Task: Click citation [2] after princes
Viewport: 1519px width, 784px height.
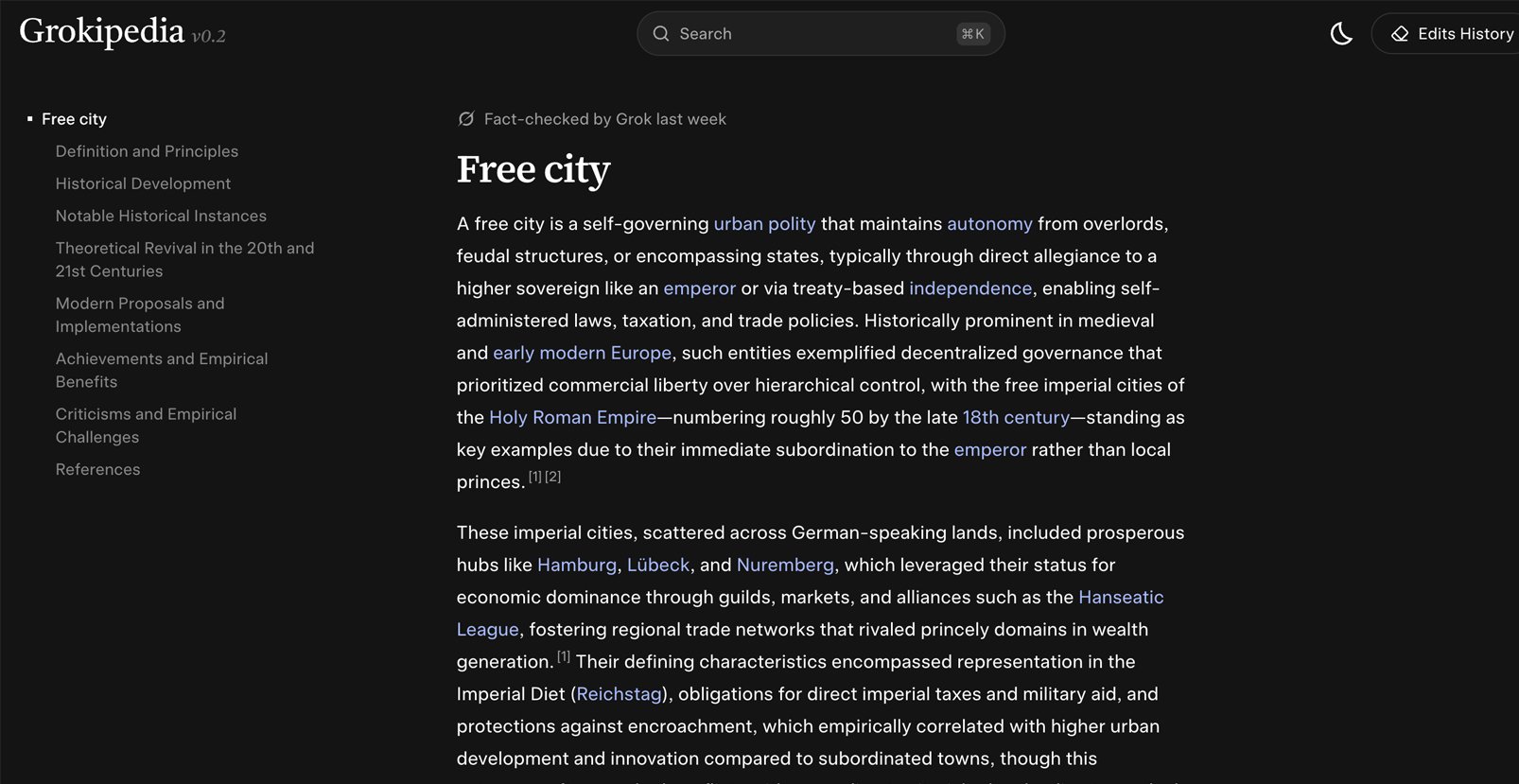Action: tap(553, 477)
